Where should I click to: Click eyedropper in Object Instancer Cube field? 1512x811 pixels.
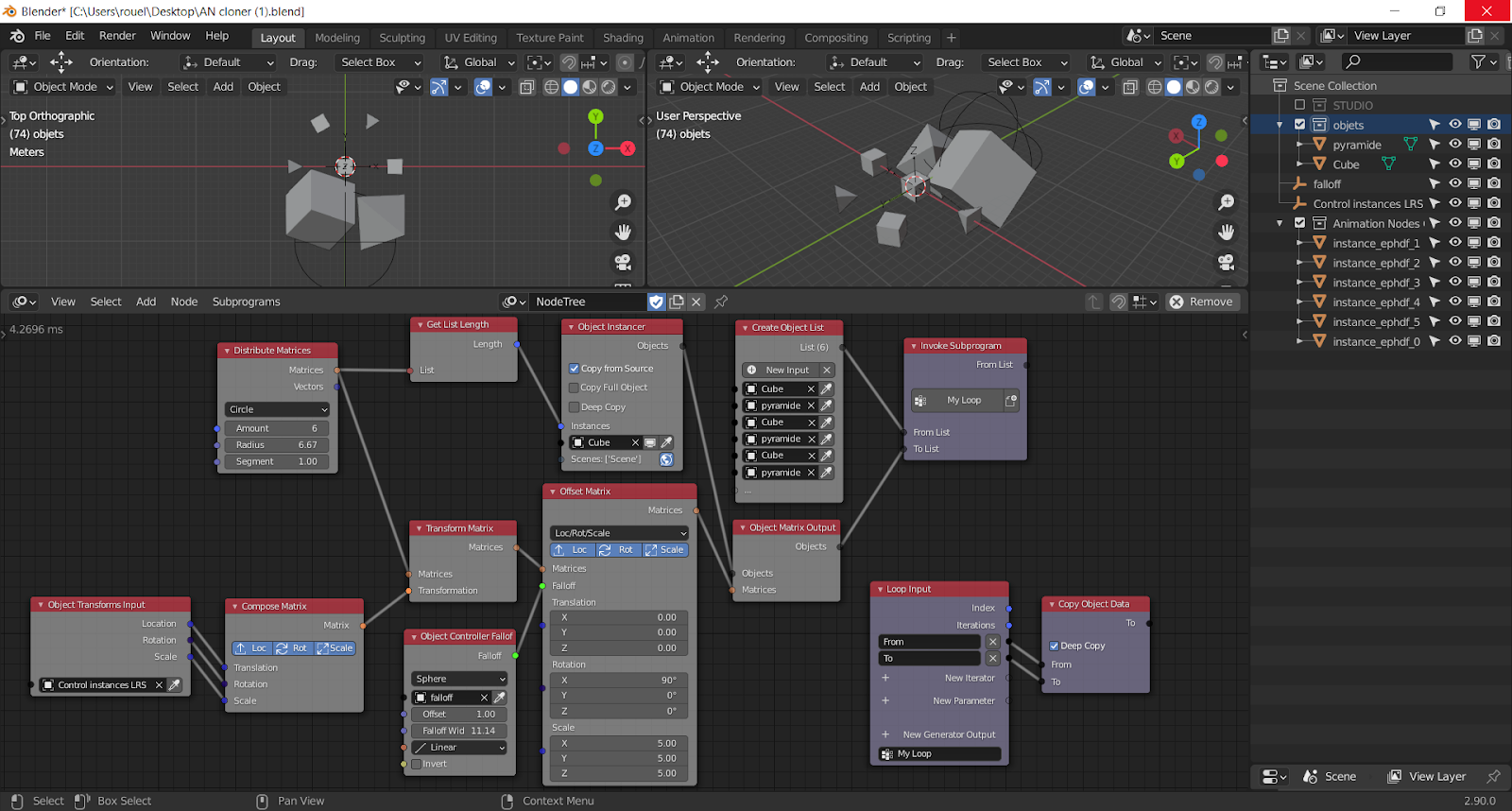point(666,442)
